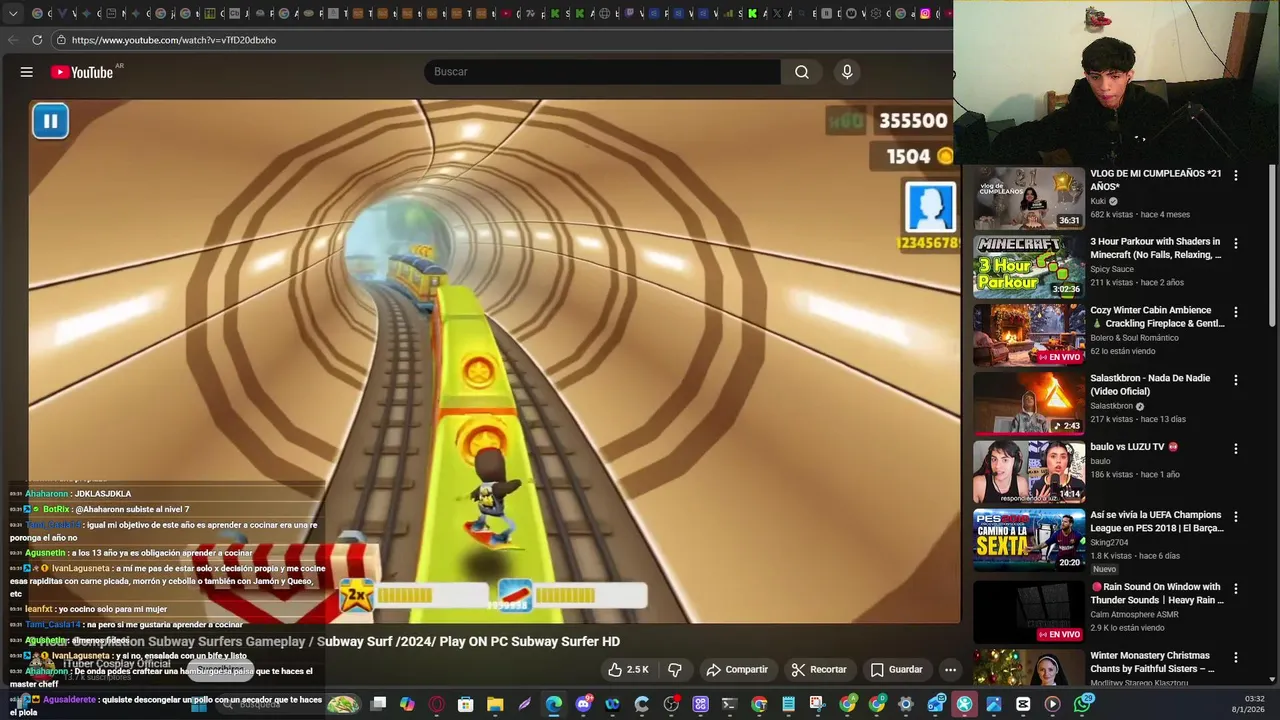The height and width of the screenshot is (720, 1280).
Task: Open the tab search dropdown in browser
Action: [13, 13]
